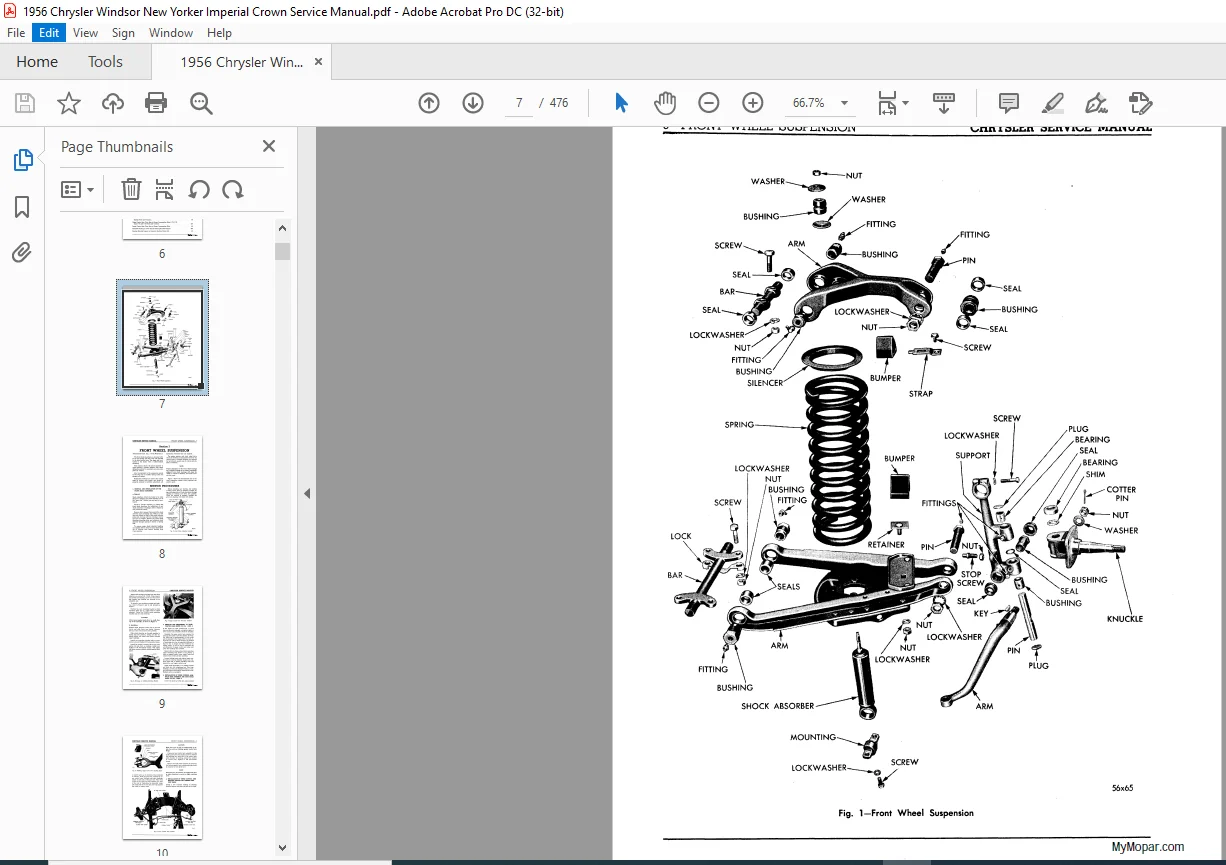1226x865 pixels.
Task: Activate the Selection arrow tool
Action: [621, 103]
